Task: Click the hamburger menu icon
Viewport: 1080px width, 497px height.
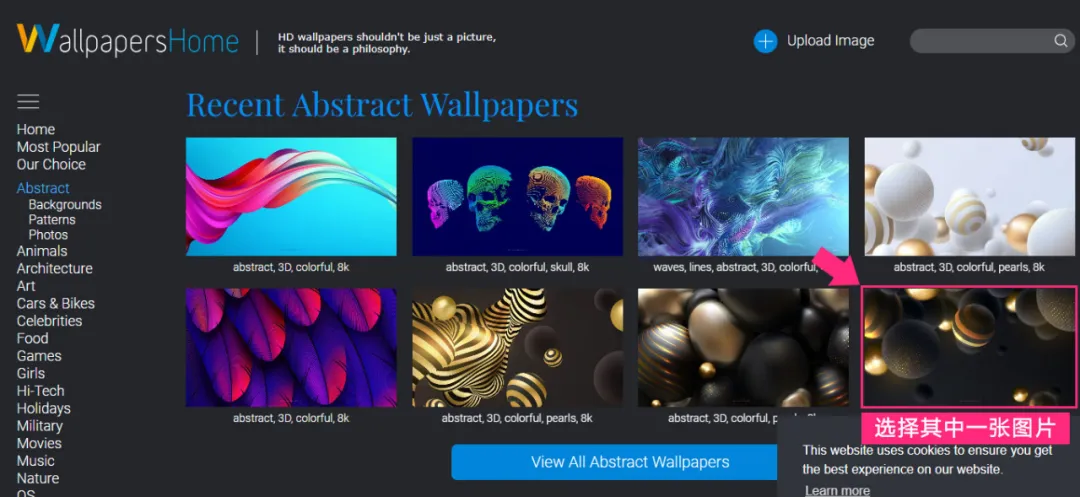Action: click(x=28, y=102)
